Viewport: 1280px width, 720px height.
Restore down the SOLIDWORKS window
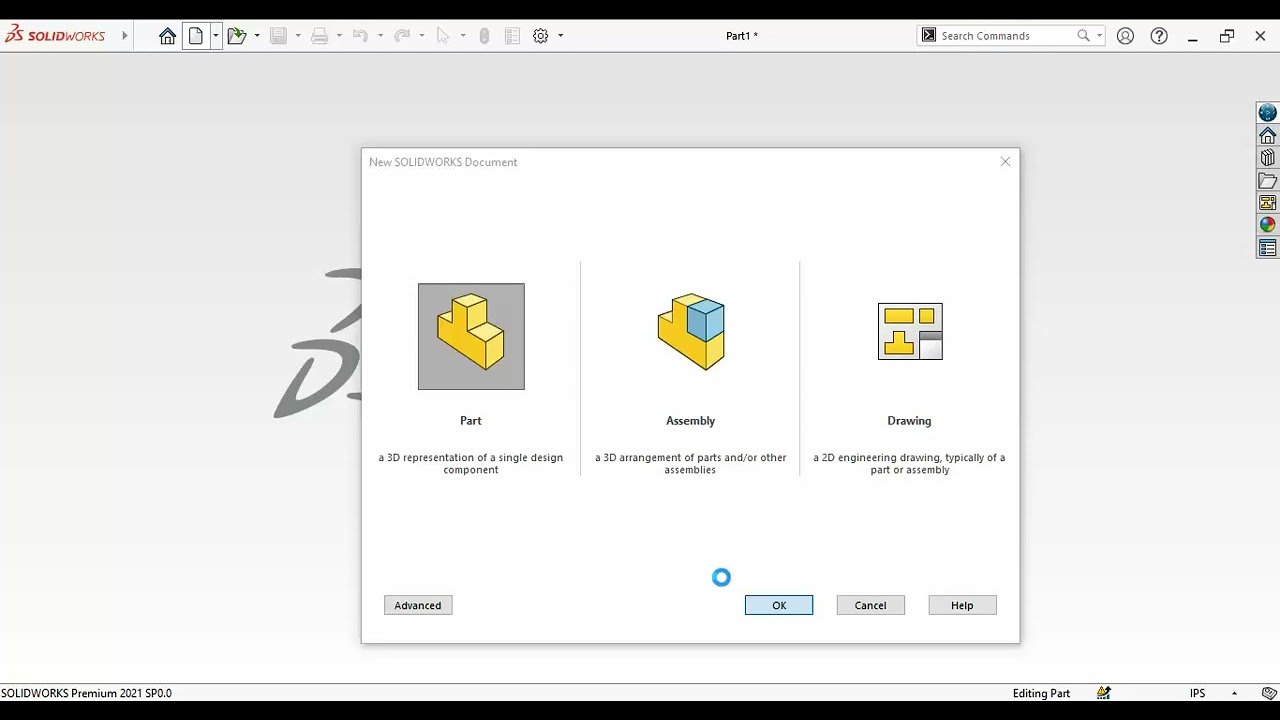pos(1227,36)
